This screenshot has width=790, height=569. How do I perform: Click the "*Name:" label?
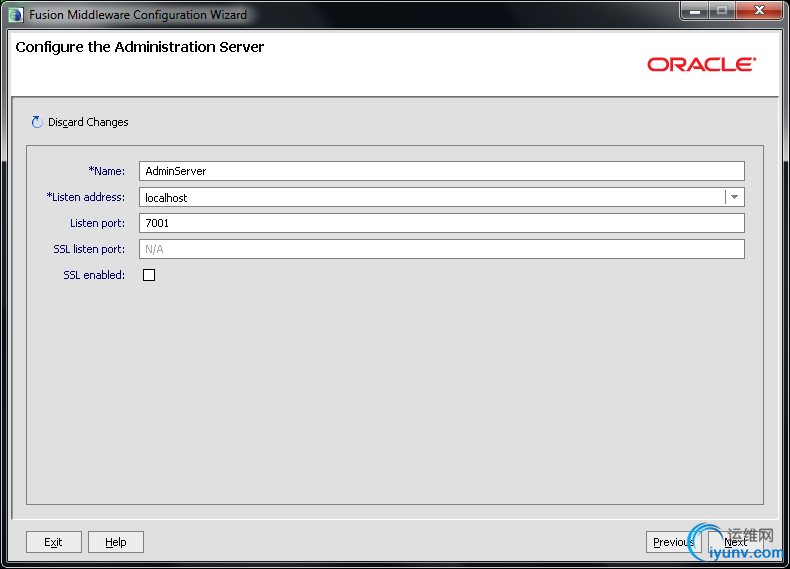(x=106, y=171)
